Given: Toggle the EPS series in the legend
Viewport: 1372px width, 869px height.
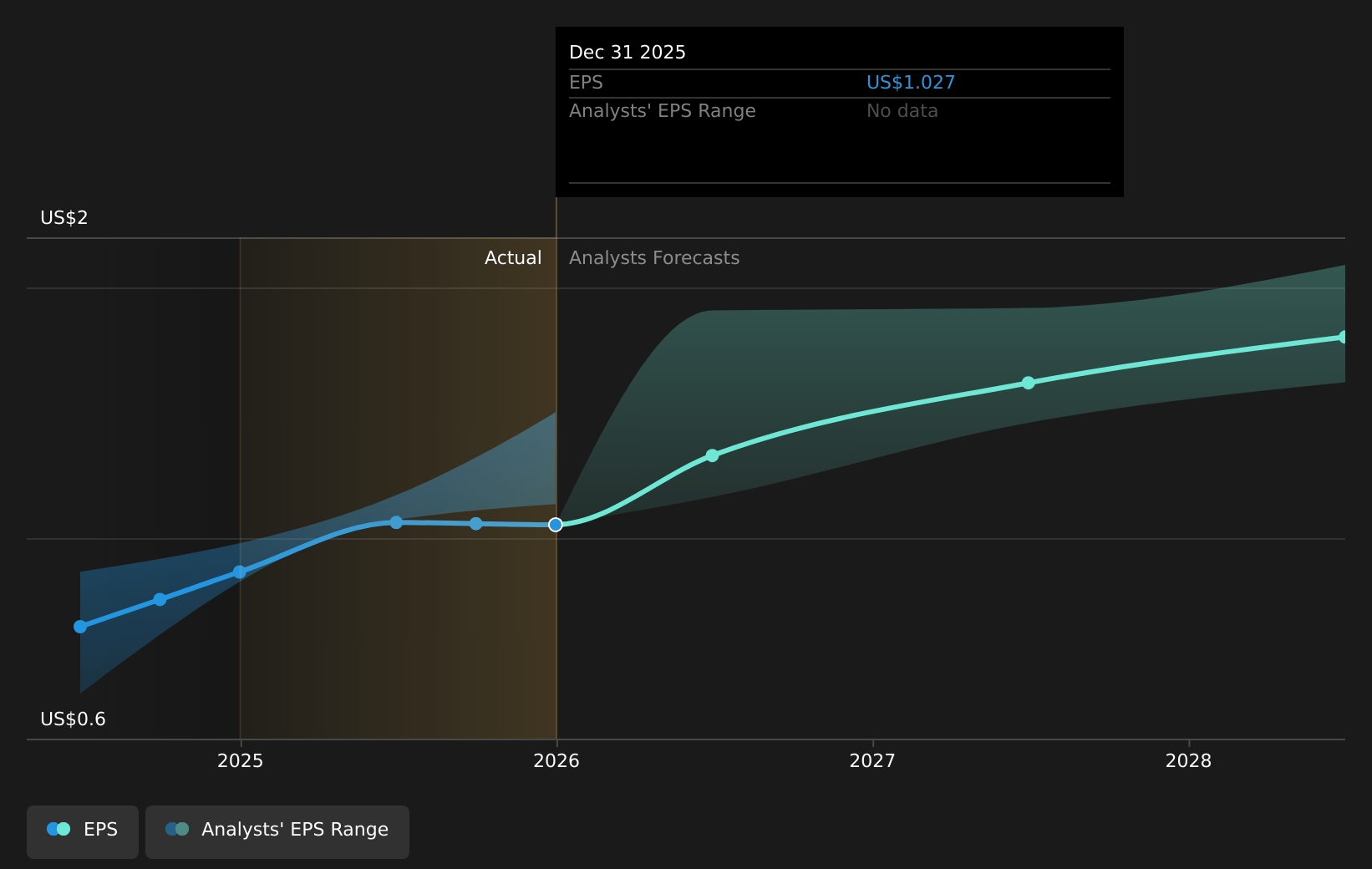Looking at the screenshot, I should [83, 831].
